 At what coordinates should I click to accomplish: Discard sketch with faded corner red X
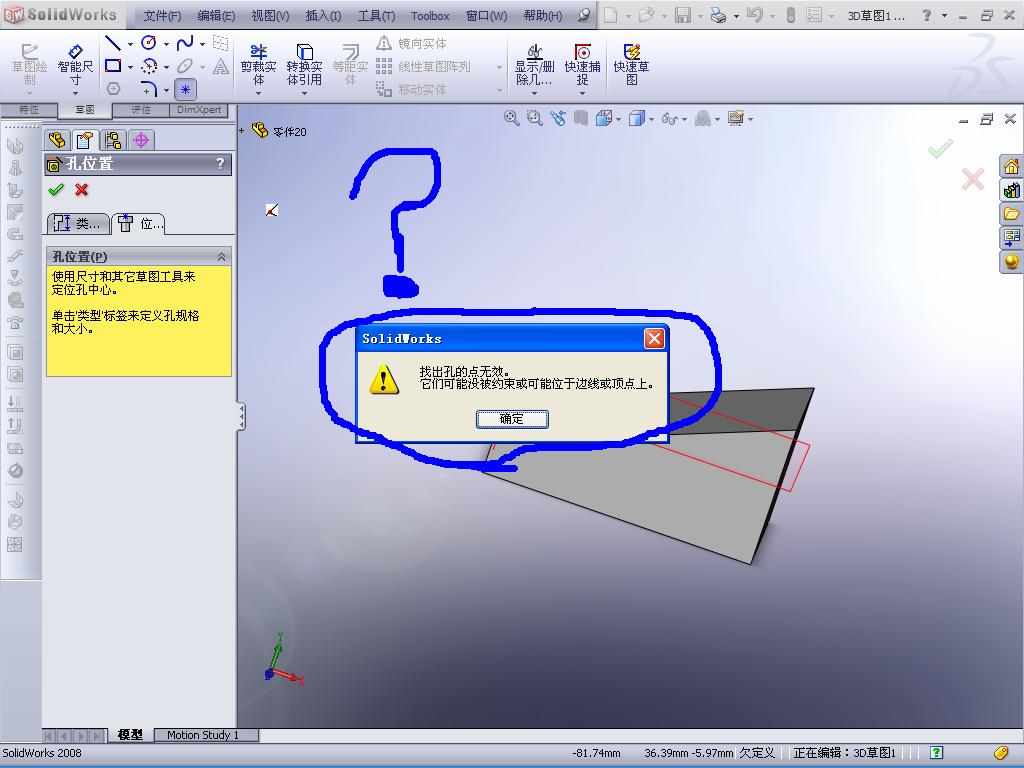tap(972, 179)
